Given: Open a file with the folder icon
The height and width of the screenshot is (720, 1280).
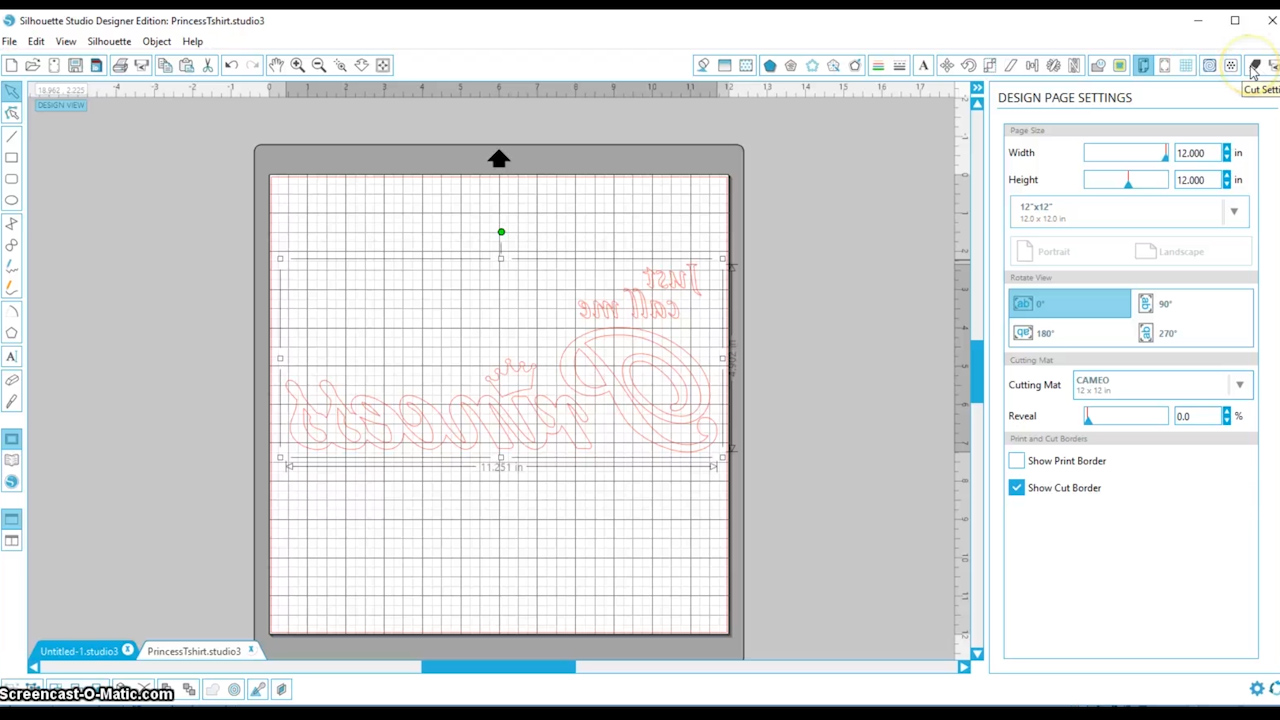Looking at the screenshot, I should [x=32, y=65].
